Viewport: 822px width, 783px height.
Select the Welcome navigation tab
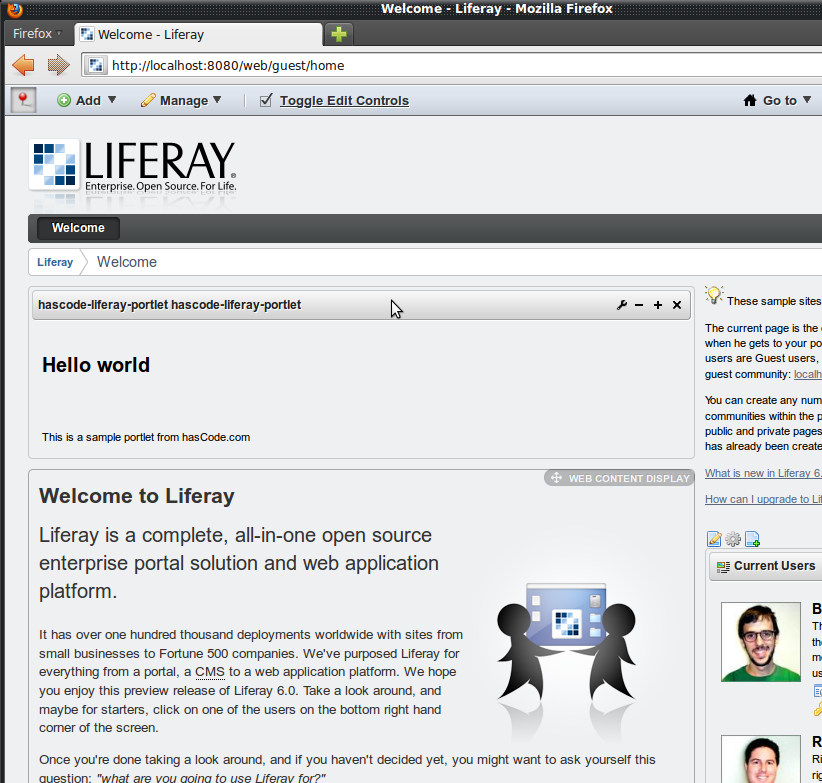[78, 228]
